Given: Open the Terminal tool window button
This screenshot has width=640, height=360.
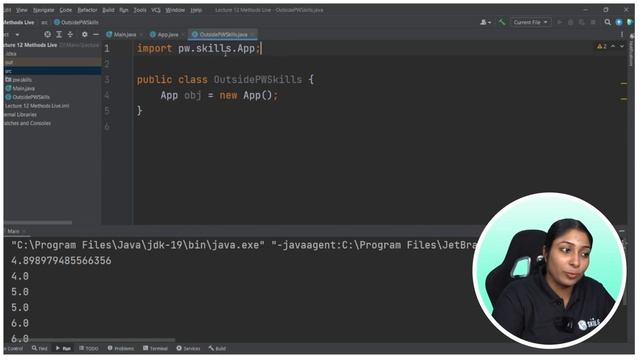Looking at the screenshot, I should click(156, 349).
